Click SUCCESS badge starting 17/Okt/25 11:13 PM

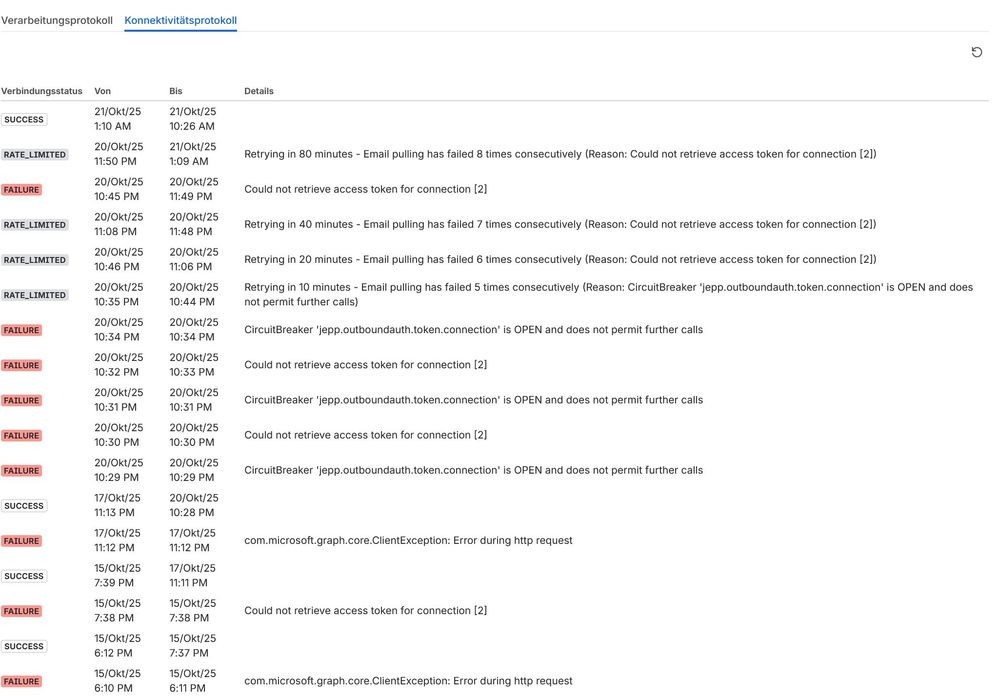coord(24,506)
